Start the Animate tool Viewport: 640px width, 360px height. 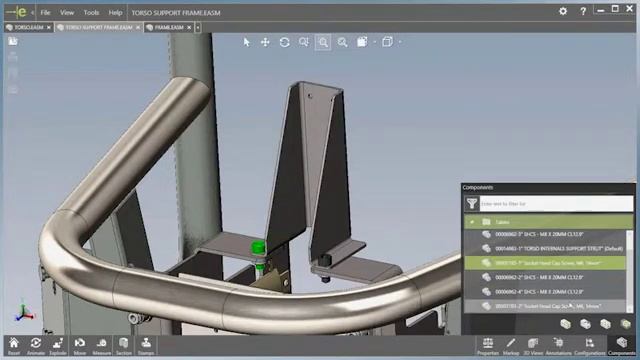(36, 346)
